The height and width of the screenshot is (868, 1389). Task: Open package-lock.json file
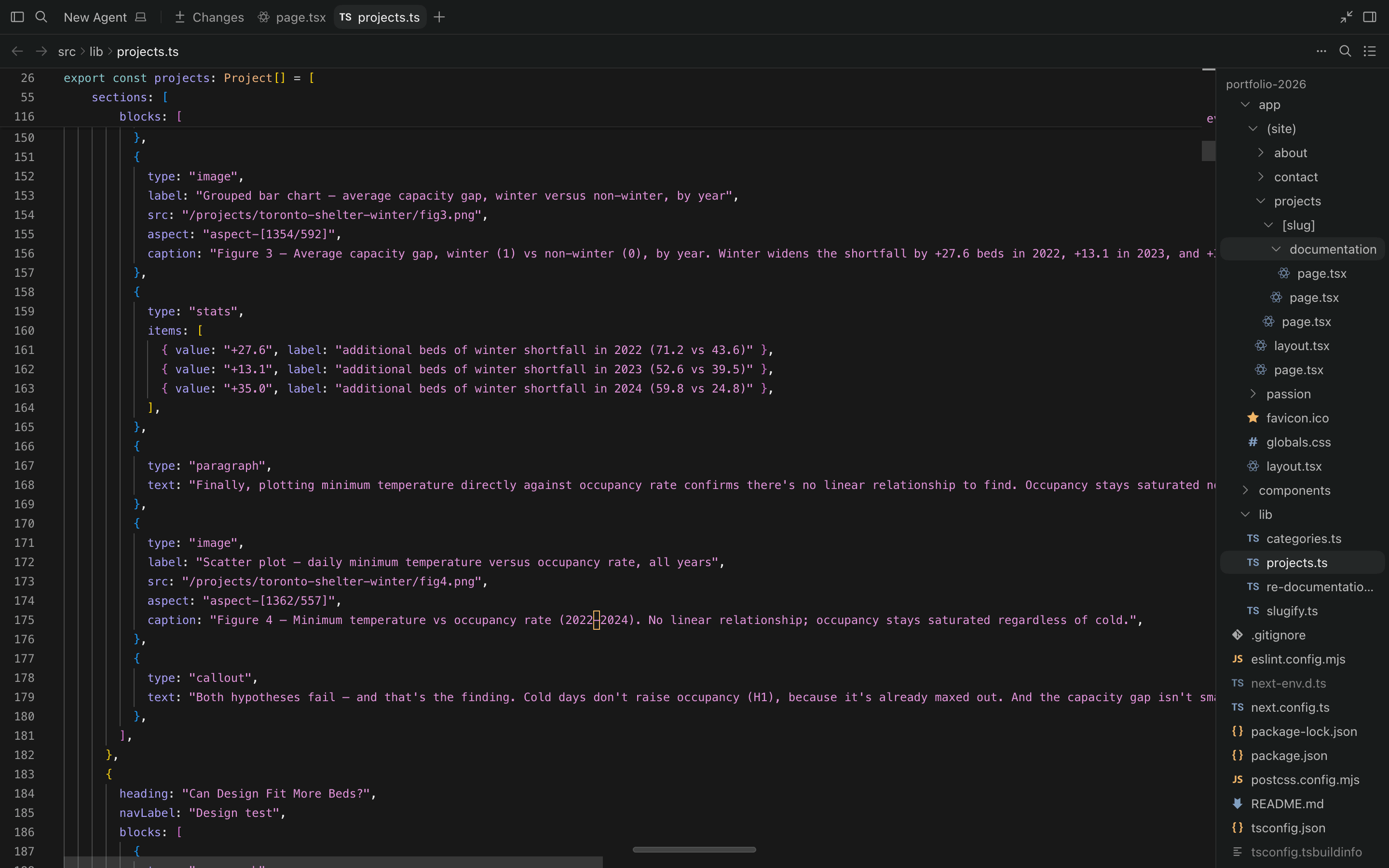(1302, 732)
